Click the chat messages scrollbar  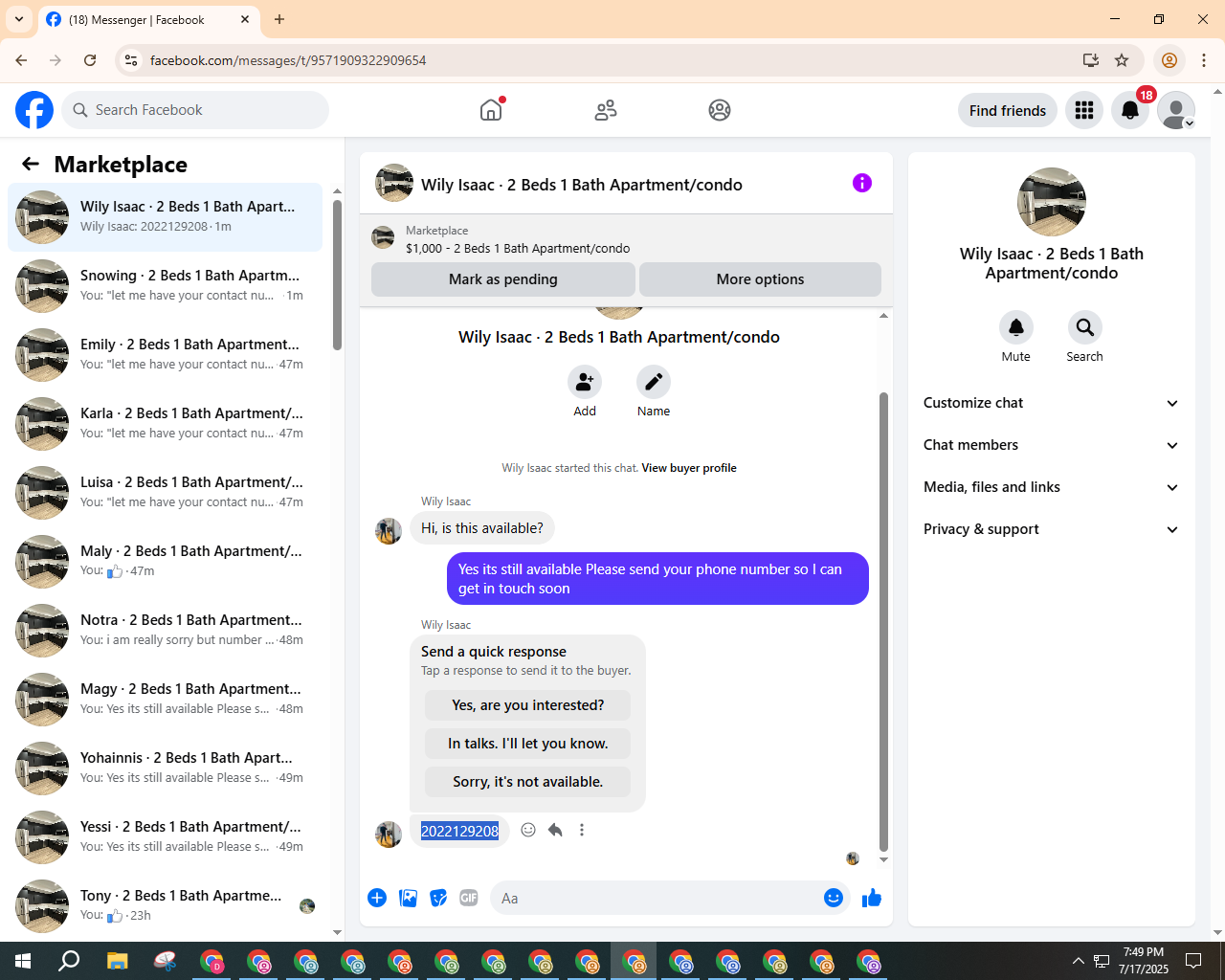(883, 622)
